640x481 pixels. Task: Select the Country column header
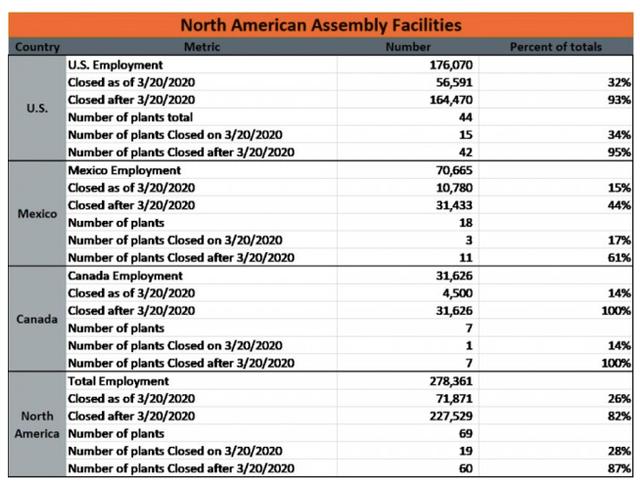point(37,47)
